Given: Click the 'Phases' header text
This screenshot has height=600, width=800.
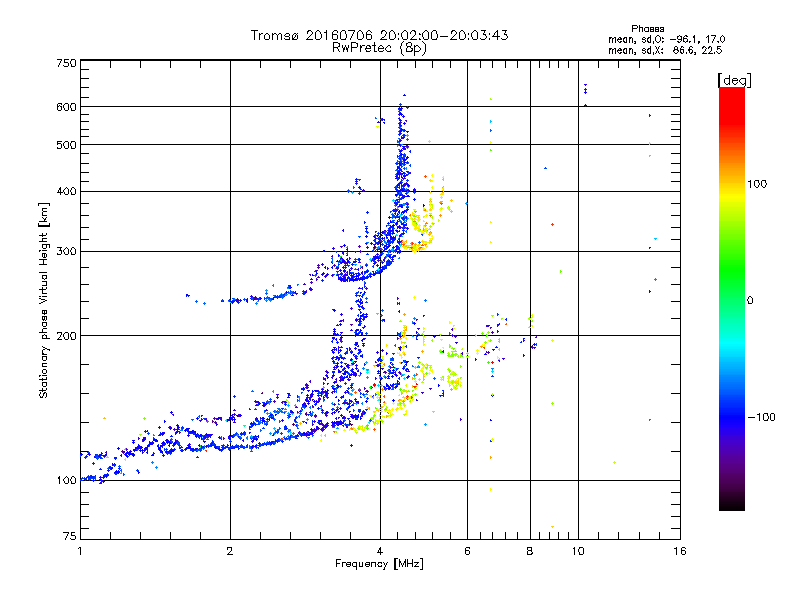Looking at the screenshot, I should coord(647,29).
